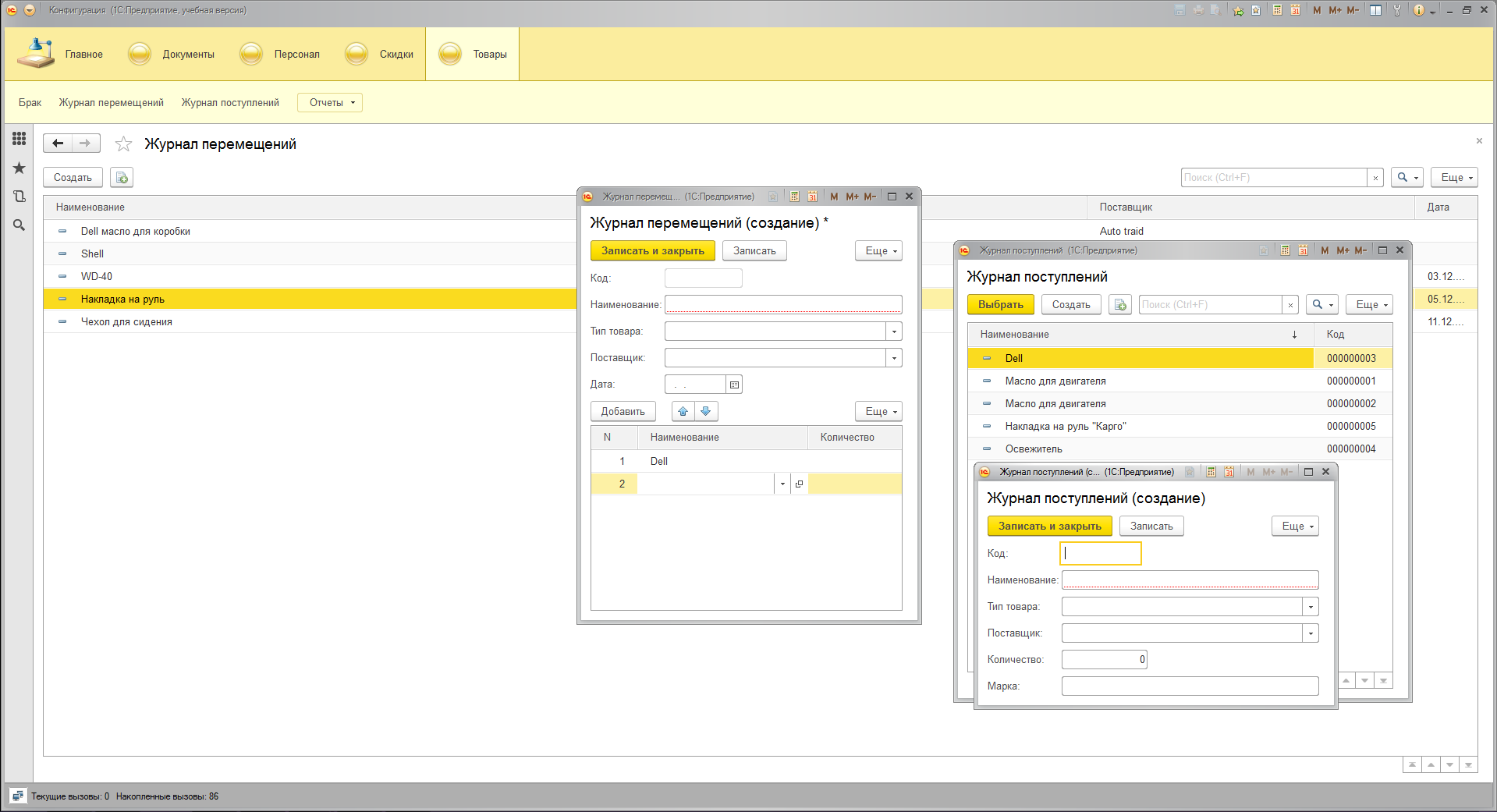Switch to the Персонал section
The height and width of the screenshot is (812, 1497).
(x=280, y=54)
